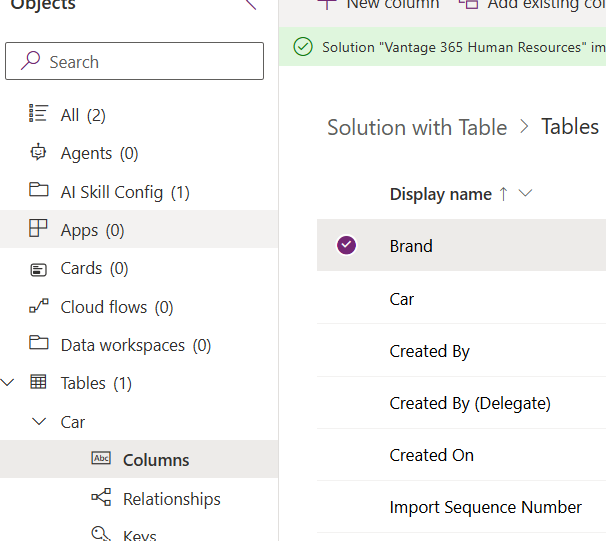
Task: Open Keys under Car table
Action: (139, 535)
